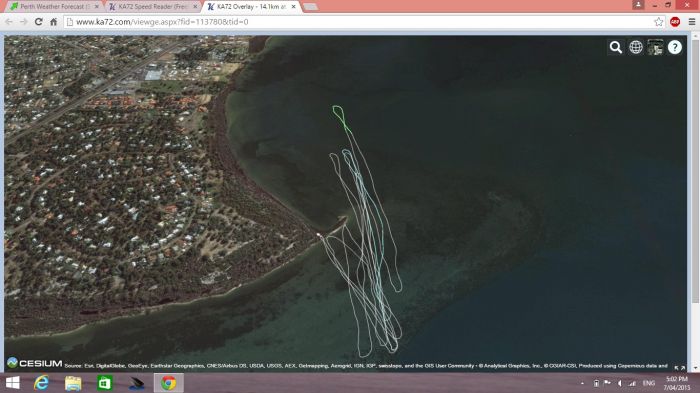
Task: Open File Explorer from taskbar
Action: coord(73,383)
